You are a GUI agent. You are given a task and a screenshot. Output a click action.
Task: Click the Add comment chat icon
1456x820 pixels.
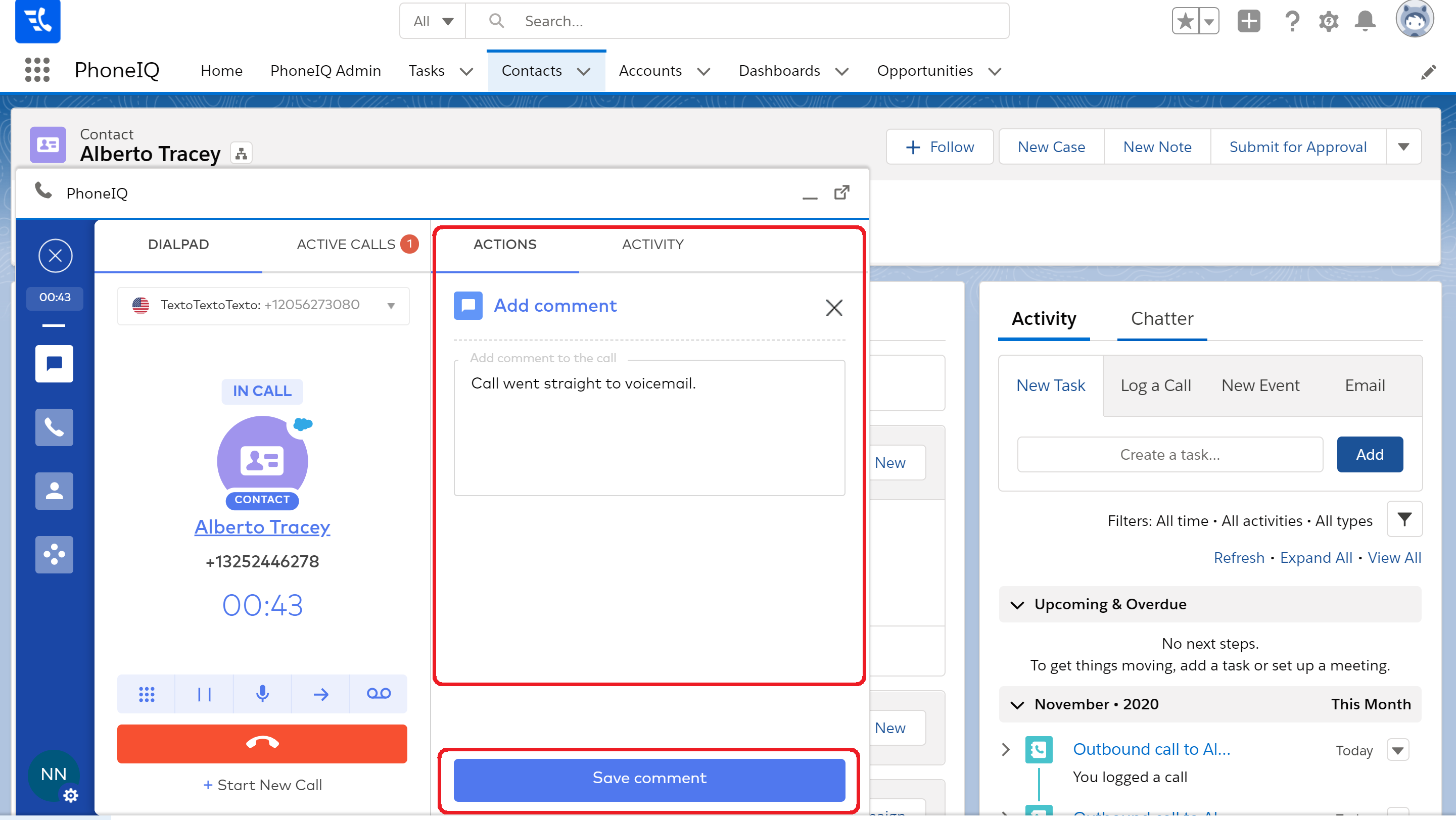tap(468, 306)
